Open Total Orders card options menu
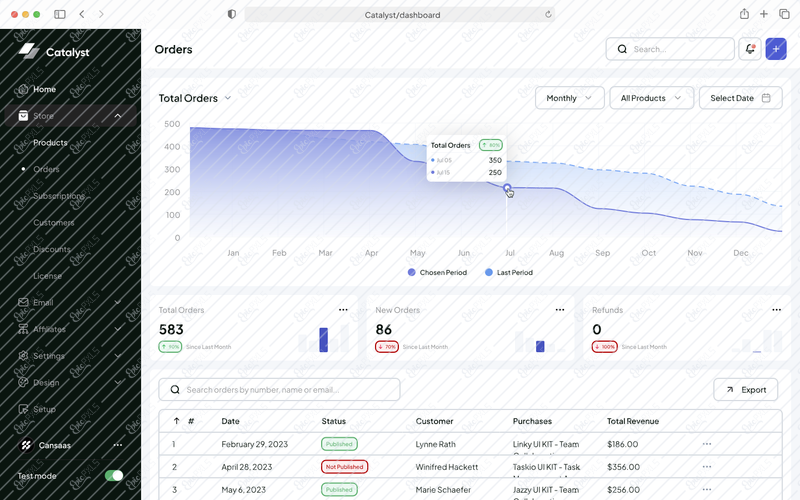The height and width of the screenshot is (500, 800). 343,310
